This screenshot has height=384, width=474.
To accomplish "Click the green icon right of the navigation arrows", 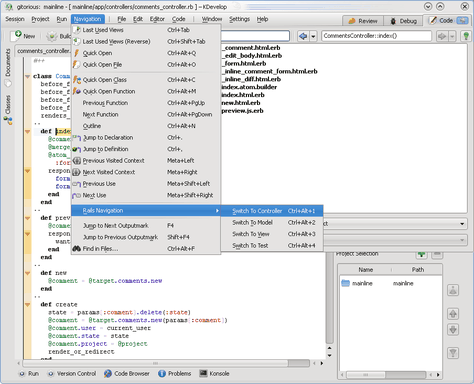I will pos(466,36).
